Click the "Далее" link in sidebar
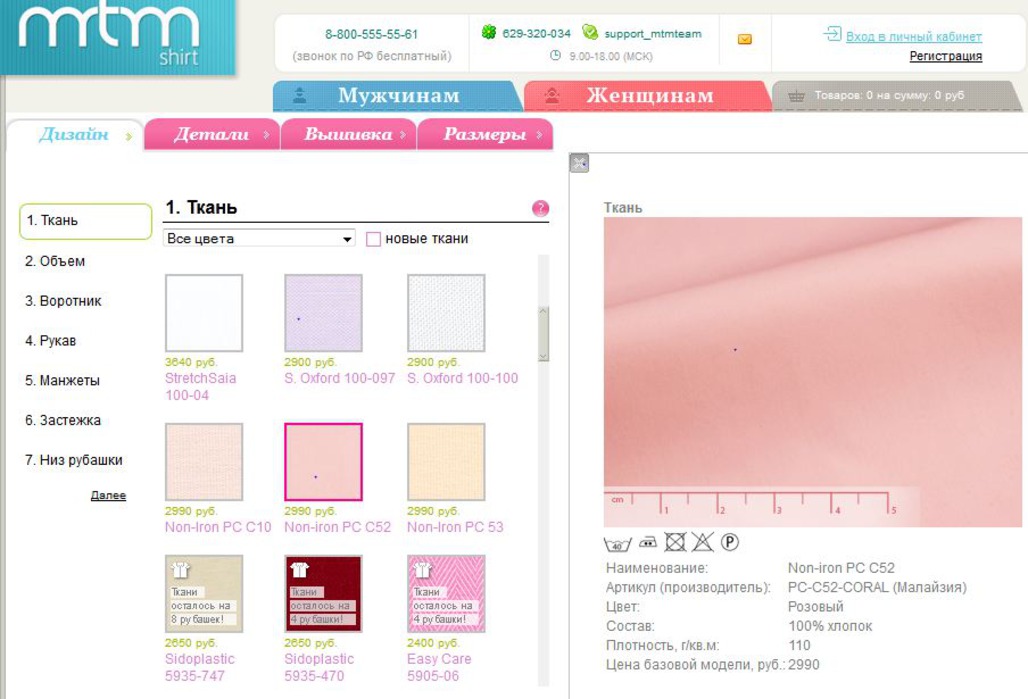This screenshot has height=699, width=1028. (108, 495)
